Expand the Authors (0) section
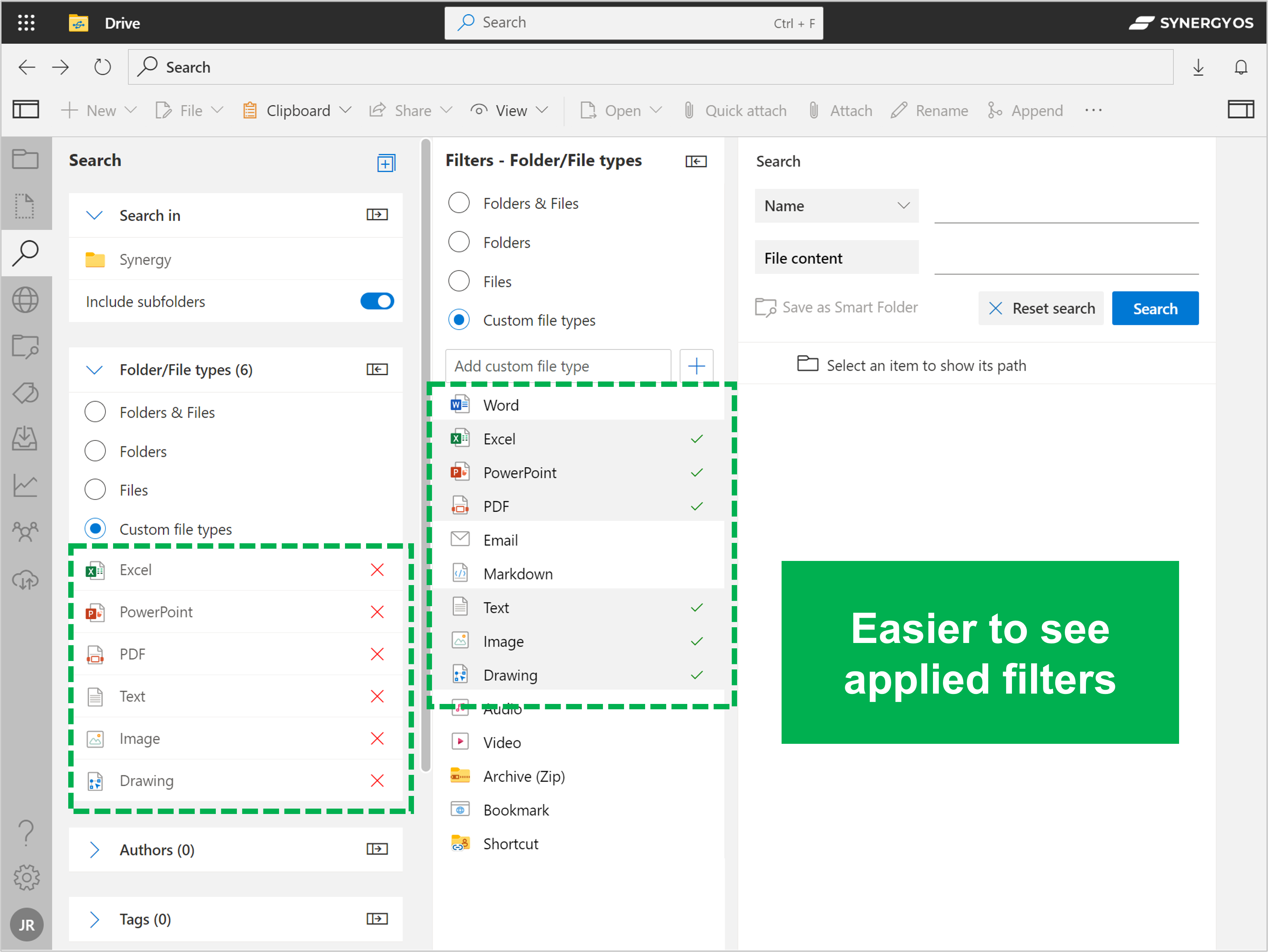Viewport: 1268px width, 952px height. click(x=95, y=849)
